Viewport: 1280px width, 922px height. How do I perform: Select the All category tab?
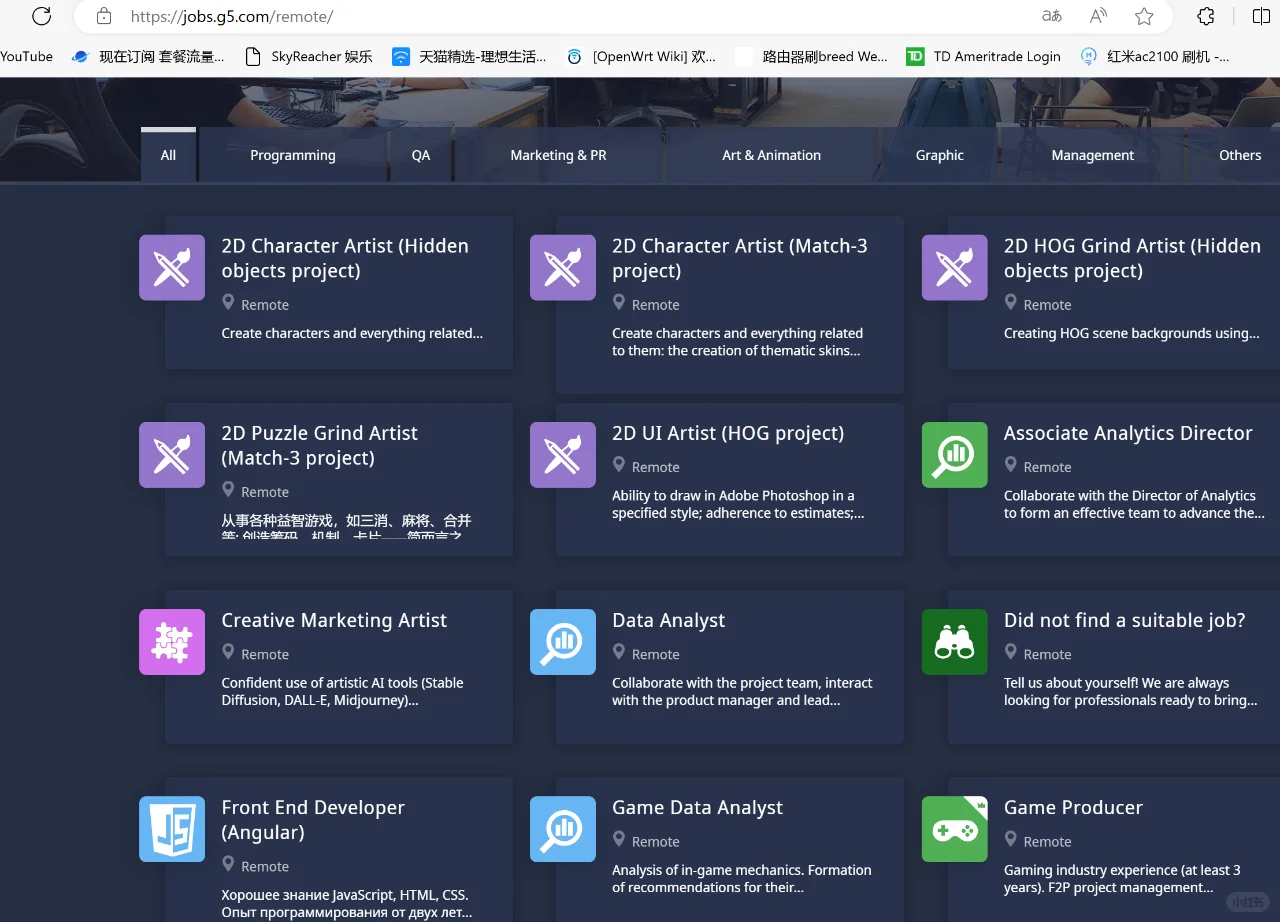click(168, 155)
